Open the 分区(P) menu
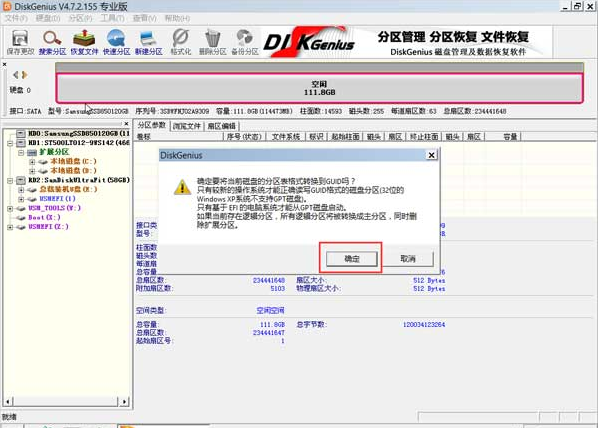The width and height of the screenshot is (598, 428). [x=80, y=18]
